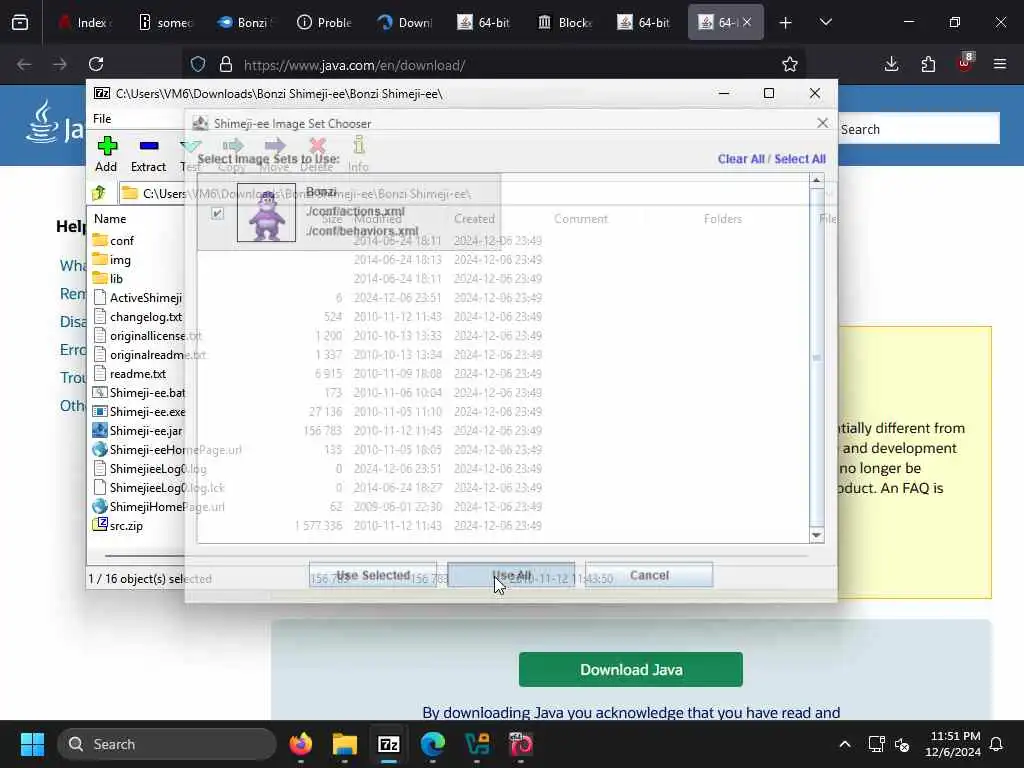Screen dimensions: 1024x768
Task: Click the Firefox View icon at tab bar start
Action: click(x=20, y=23)
